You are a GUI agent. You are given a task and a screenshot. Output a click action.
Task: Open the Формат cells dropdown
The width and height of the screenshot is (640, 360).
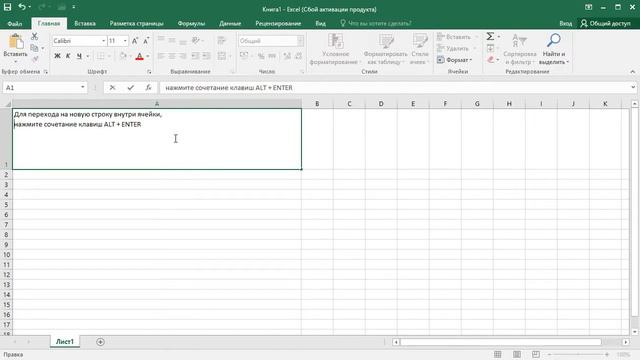pos(455,60)
